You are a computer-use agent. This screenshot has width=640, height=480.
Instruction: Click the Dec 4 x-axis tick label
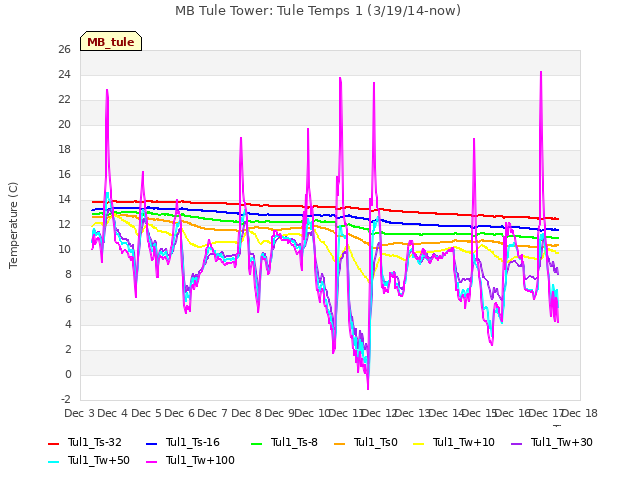coord(112,413)
